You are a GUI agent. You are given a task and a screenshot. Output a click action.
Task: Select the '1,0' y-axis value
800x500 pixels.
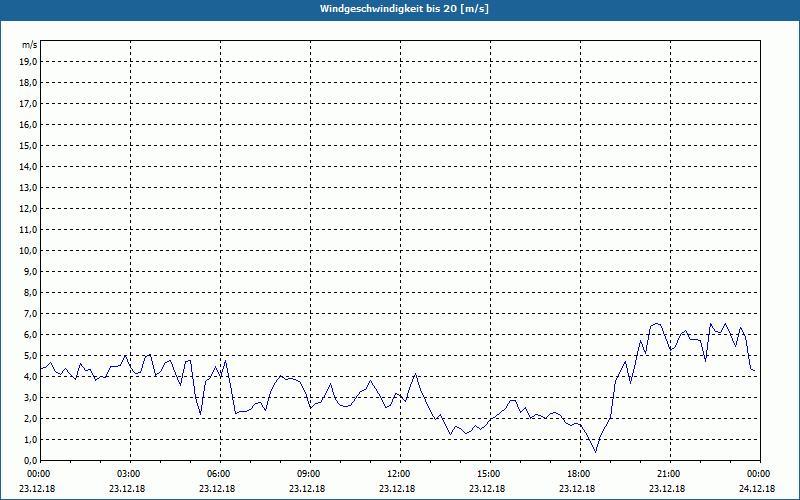[30, 440]
